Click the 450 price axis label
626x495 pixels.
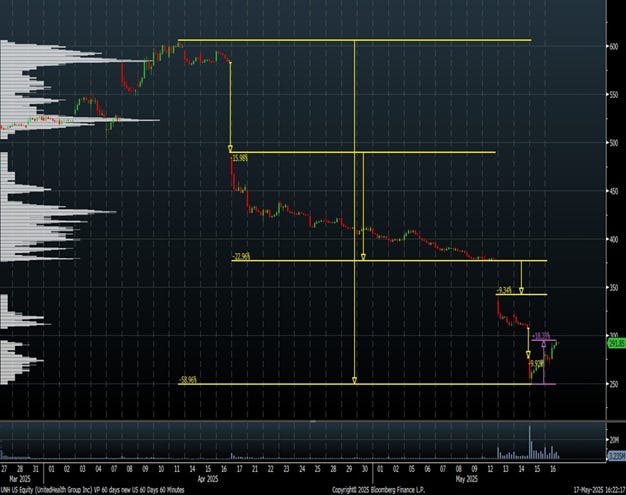tap(613, 191)
